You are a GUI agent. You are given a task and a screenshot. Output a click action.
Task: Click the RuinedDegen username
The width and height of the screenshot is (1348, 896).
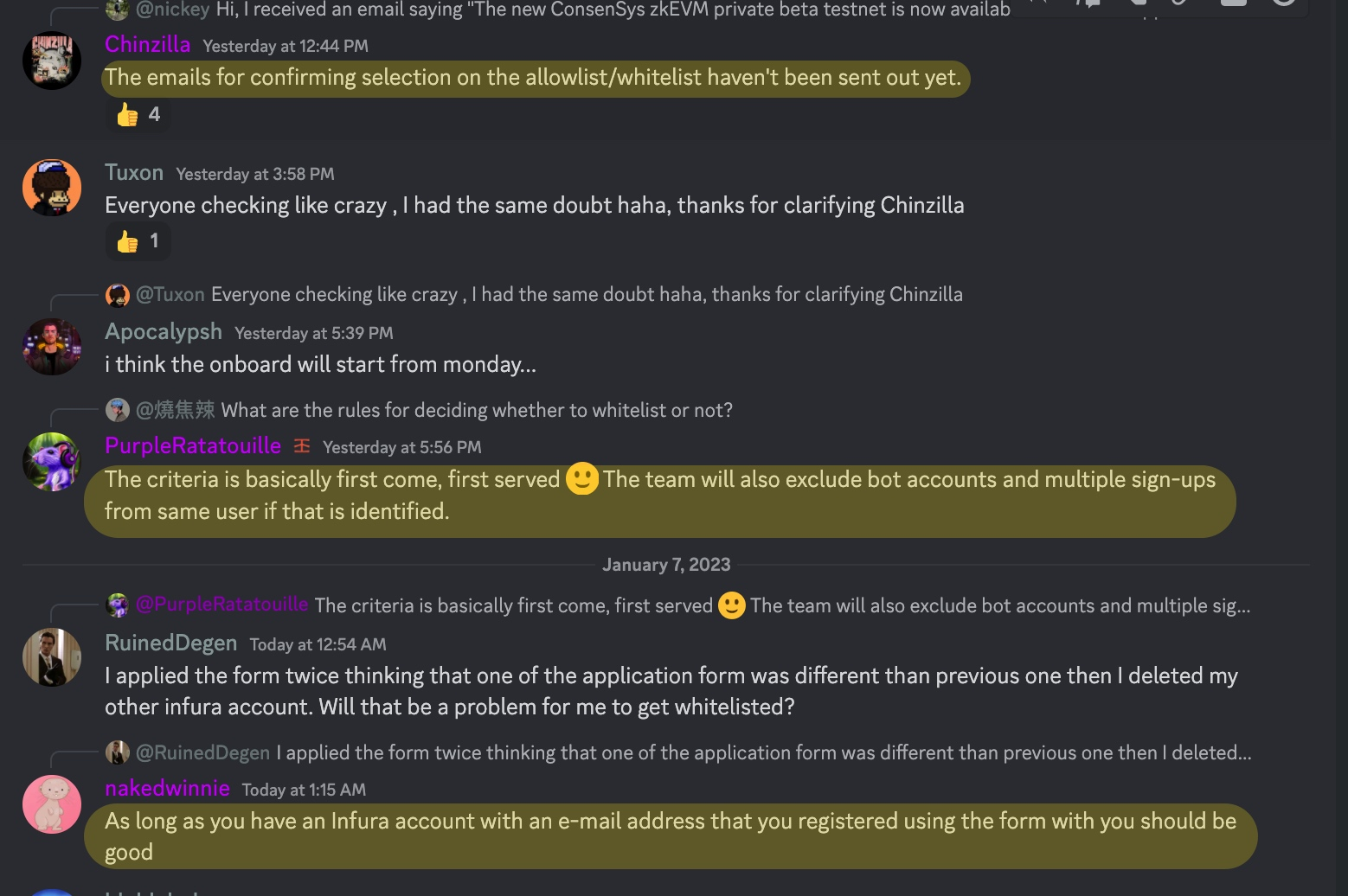171,643
